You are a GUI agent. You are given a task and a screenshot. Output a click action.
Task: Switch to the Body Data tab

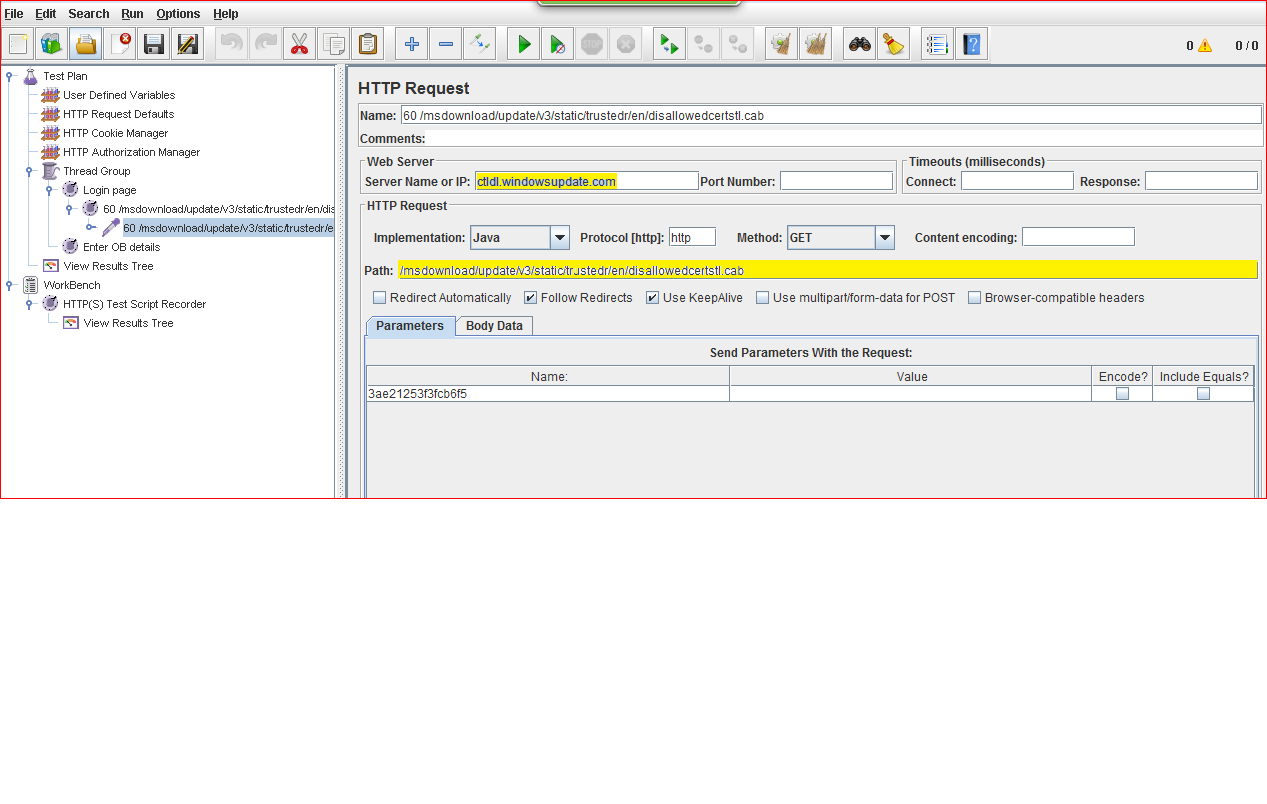coord(494,326)
